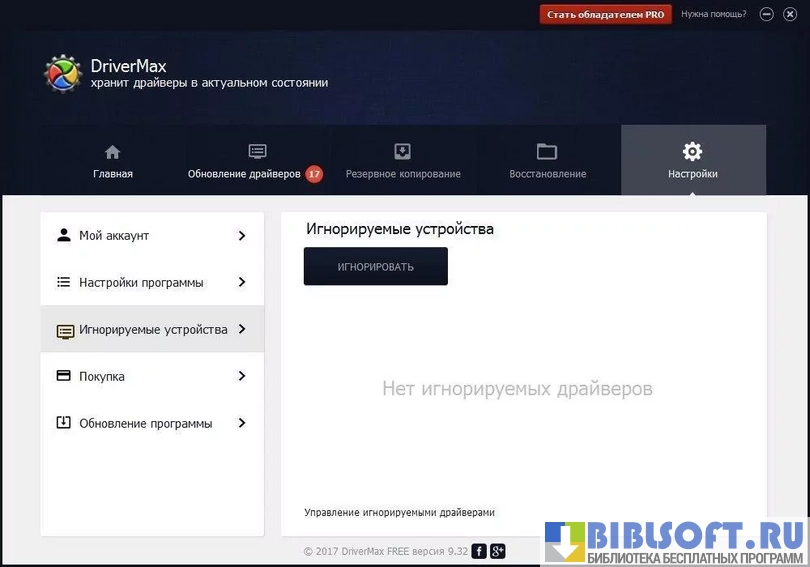The width and height of the screenshot is (810, 567).
Task: Expand the Мой аккаунт chevron arrow
Action: pyautogui.click(x=242, y=236)
